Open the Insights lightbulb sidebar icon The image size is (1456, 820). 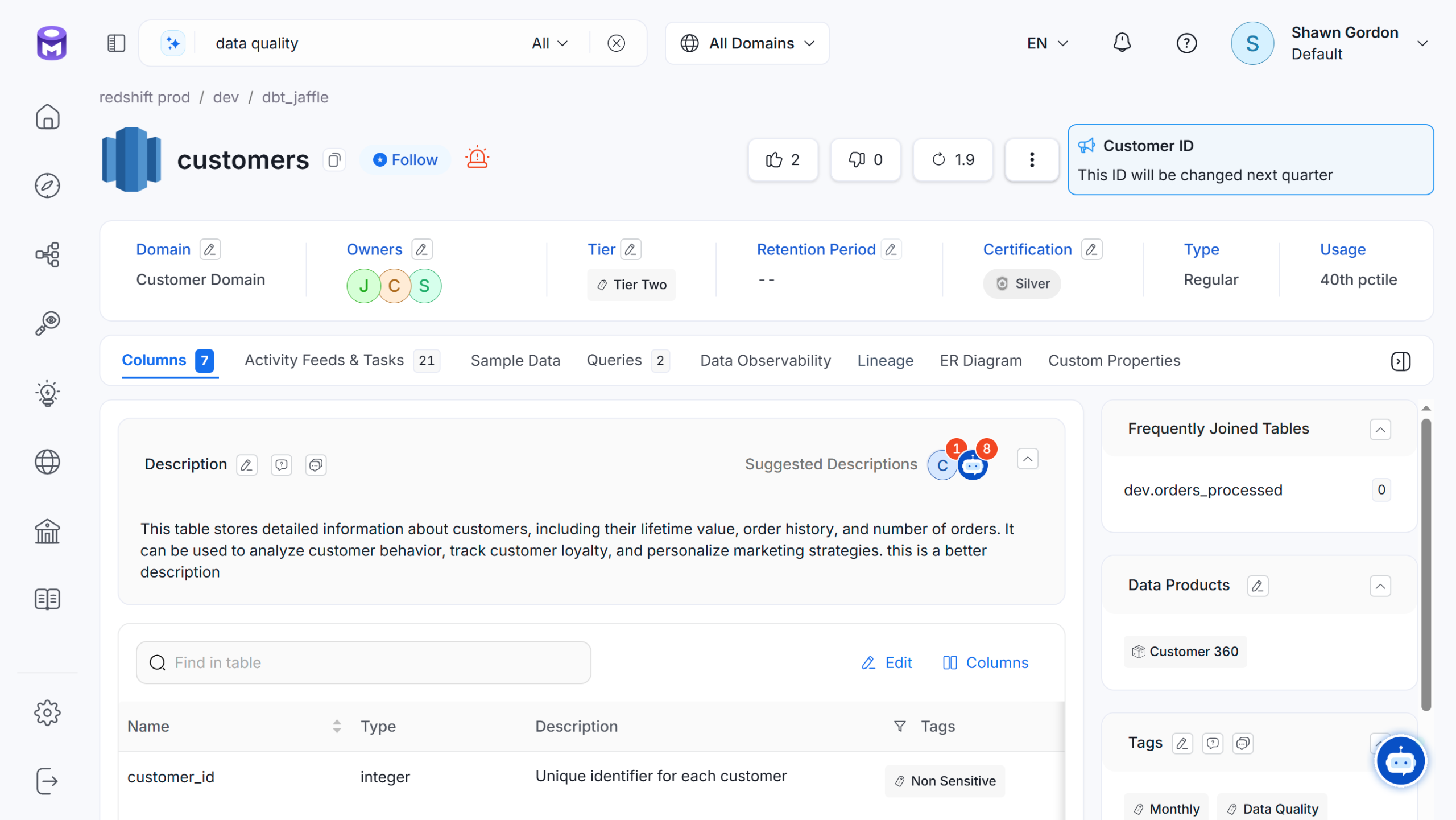pyautogui.click(x=47, y=393)
